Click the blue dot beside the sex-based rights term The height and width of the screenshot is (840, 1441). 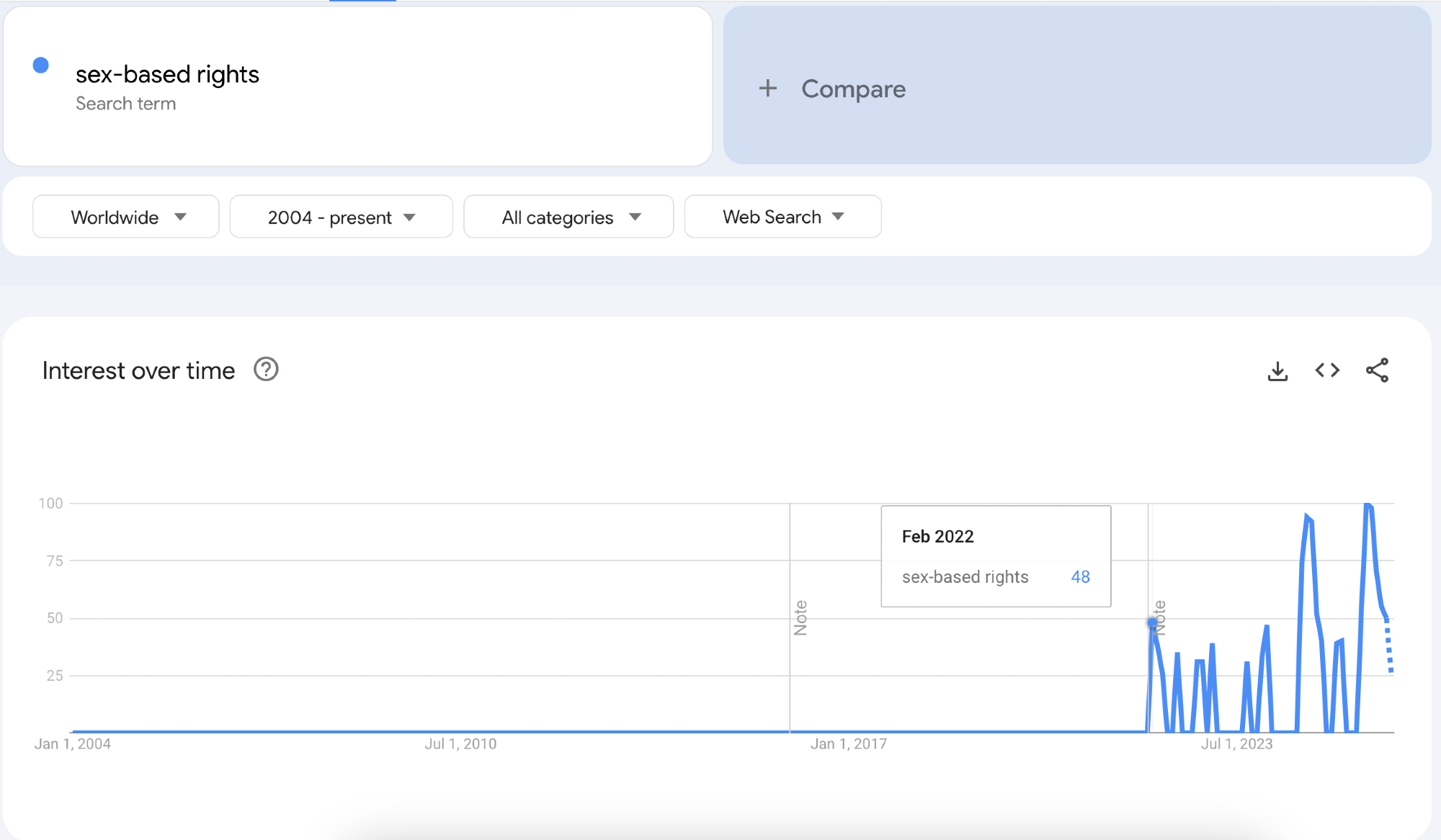tap(41, 66)
